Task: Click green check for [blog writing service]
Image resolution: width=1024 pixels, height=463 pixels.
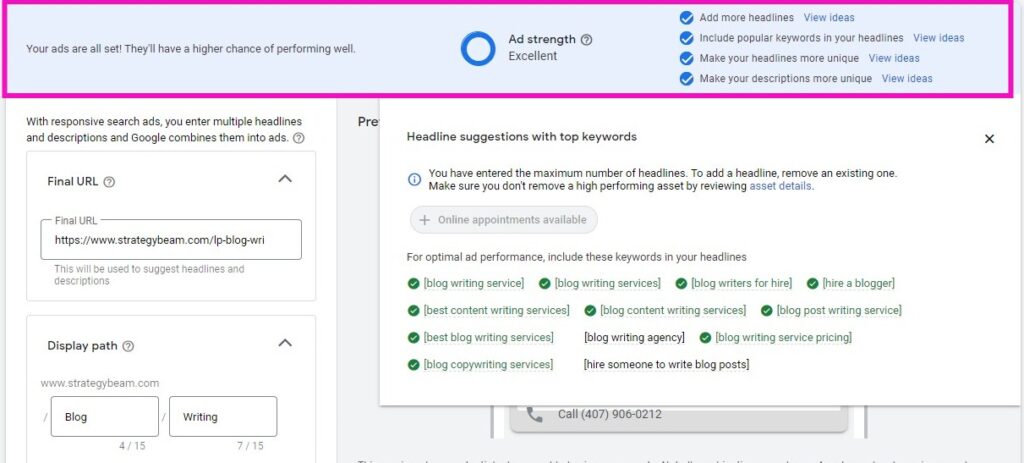Action: pyautogui.click(x=413, y=283)
